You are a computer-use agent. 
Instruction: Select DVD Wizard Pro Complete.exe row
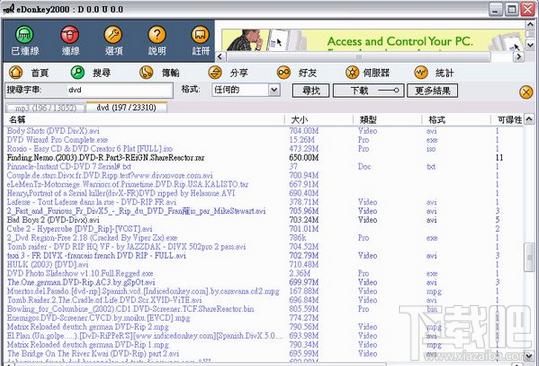pos(265,140)
